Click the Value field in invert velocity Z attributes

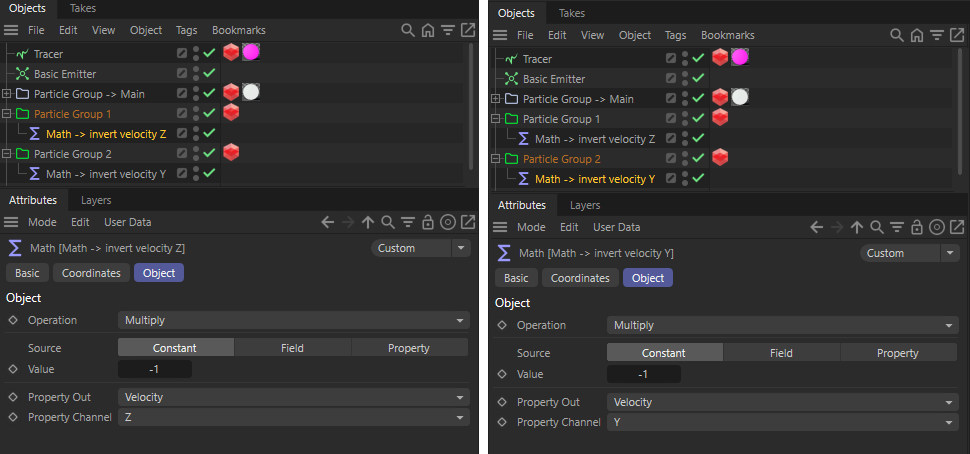pyautogui.click(x=155, y=369)
